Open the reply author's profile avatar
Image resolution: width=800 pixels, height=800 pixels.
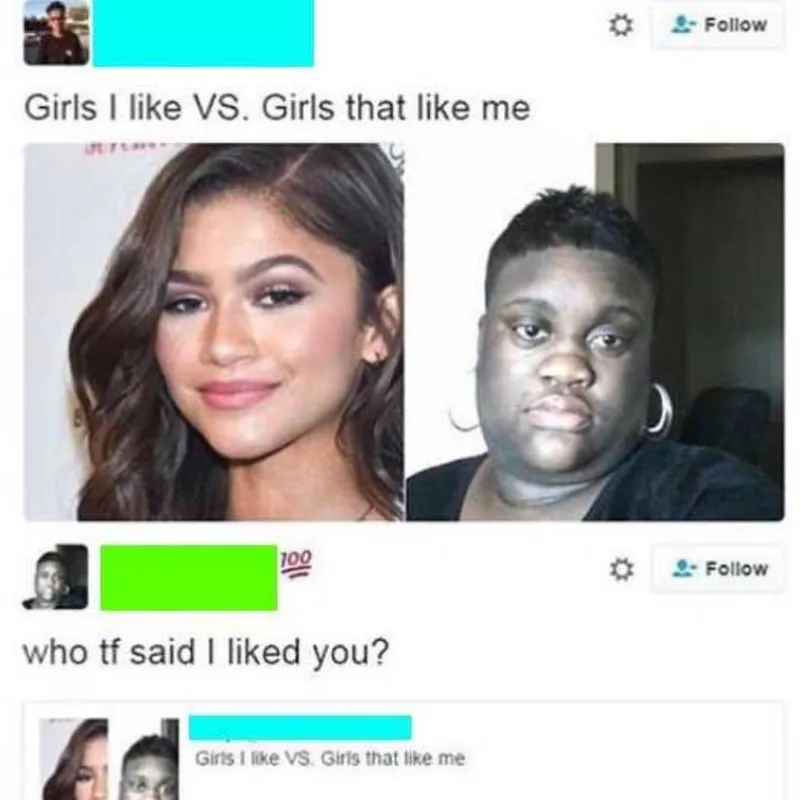pos(55,577)
